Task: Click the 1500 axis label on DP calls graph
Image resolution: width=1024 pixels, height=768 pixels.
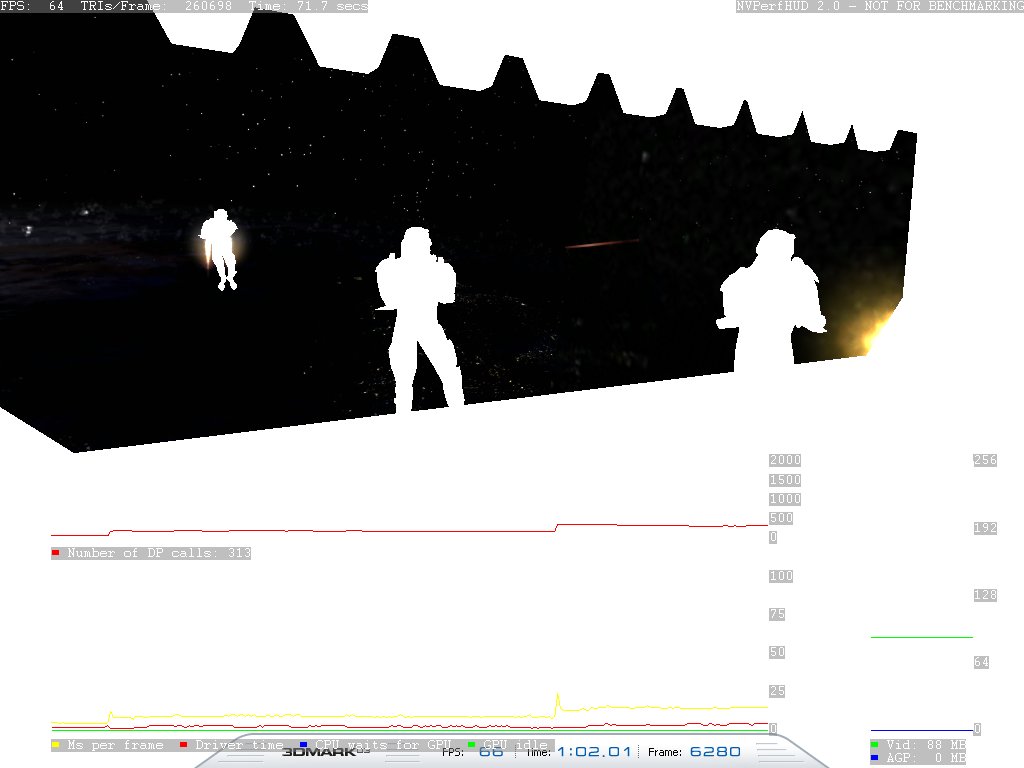Action: pos(785,479)
